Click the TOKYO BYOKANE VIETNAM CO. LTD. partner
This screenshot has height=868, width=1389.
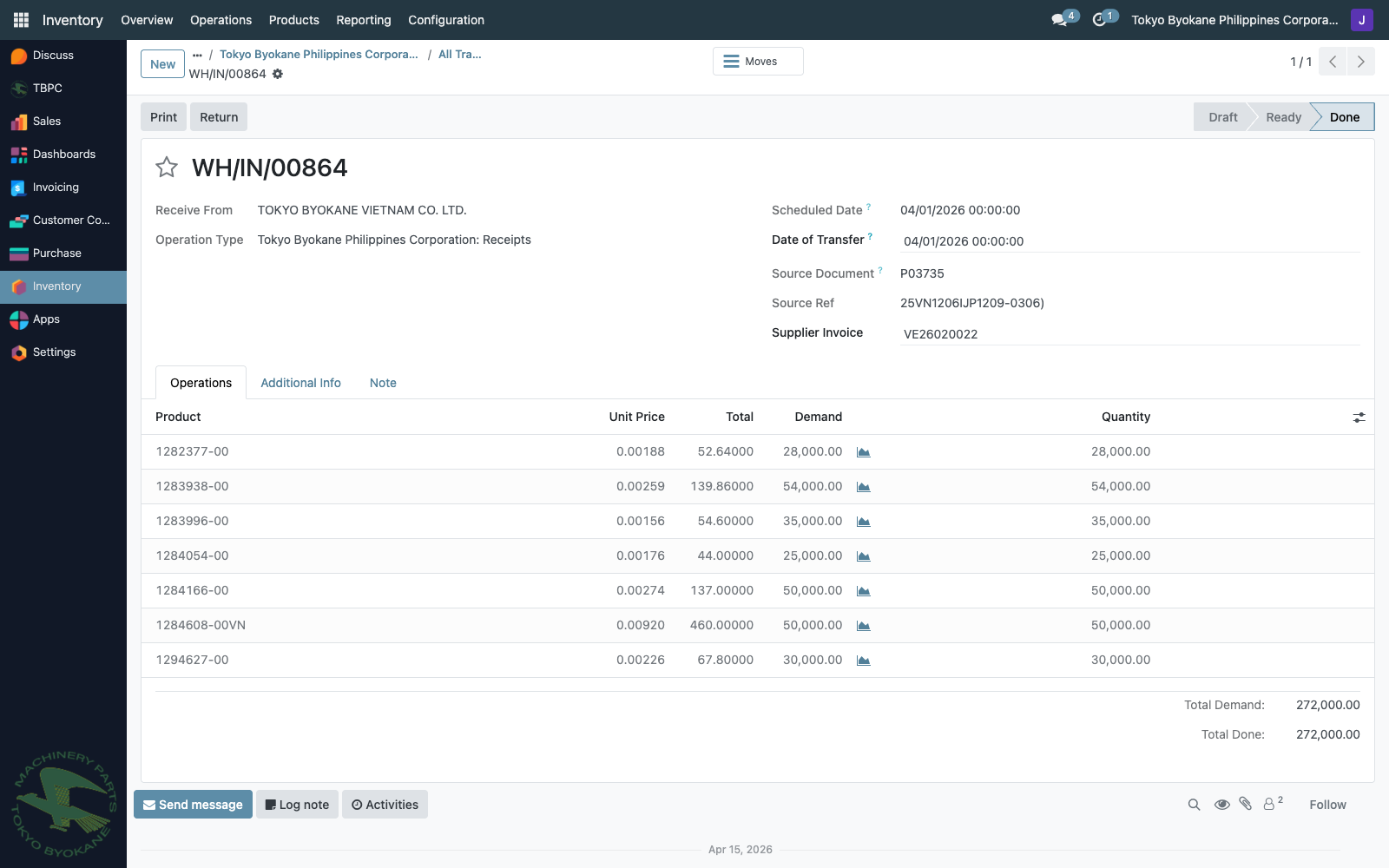coord(362,211)
